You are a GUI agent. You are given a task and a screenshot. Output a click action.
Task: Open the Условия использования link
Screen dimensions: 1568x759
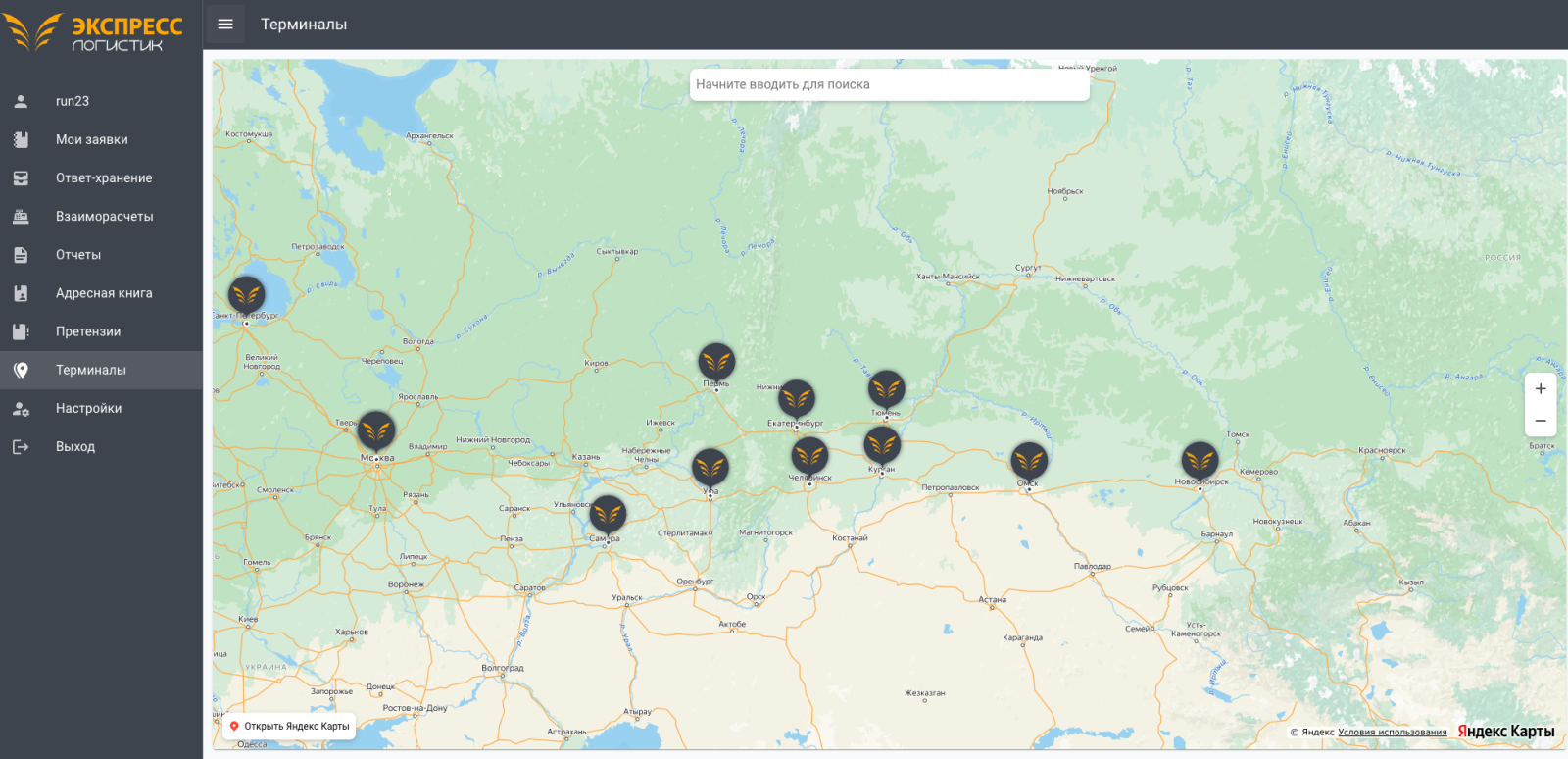click(x=1393, y=732)
